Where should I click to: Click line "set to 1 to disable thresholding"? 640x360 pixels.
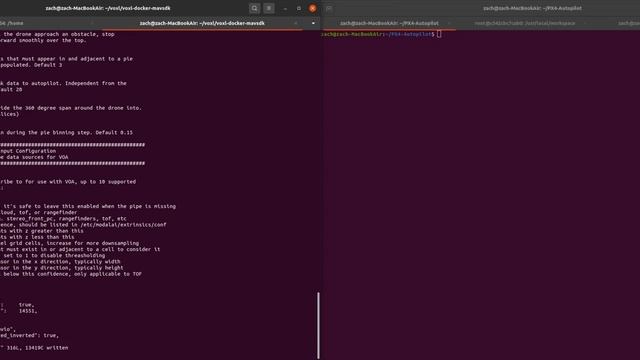(x=53, y=256)
